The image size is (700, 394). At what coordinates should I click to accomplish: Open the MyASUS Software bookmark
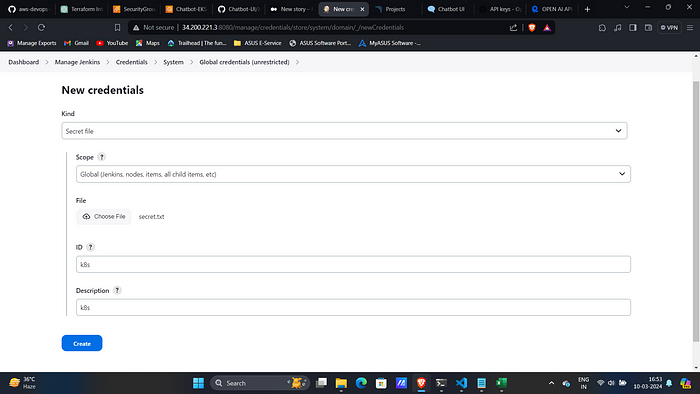pos(390,43)
